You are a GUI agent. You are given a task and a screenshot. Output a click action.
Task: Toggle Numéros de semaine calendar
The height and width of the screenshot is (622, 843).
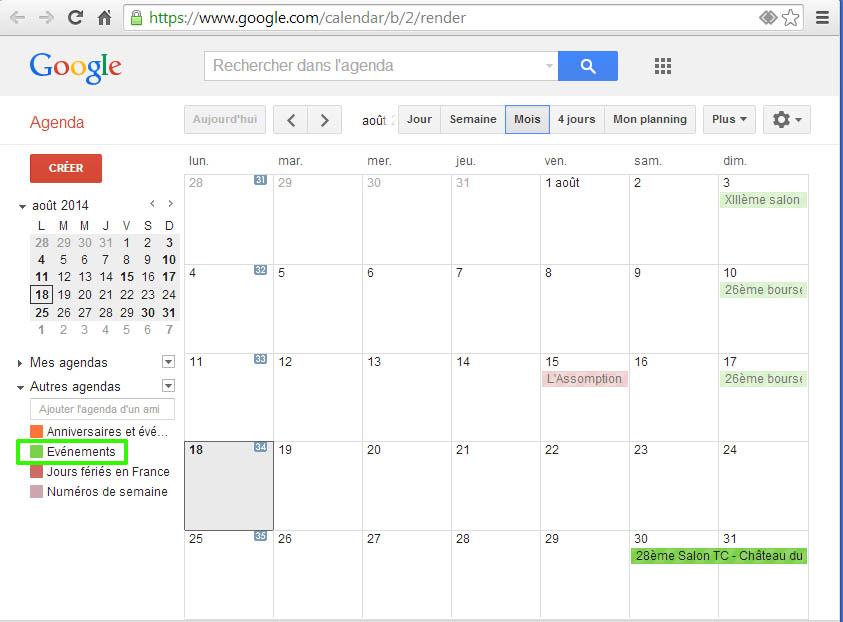pyautogui.click(x=98, y=492)
